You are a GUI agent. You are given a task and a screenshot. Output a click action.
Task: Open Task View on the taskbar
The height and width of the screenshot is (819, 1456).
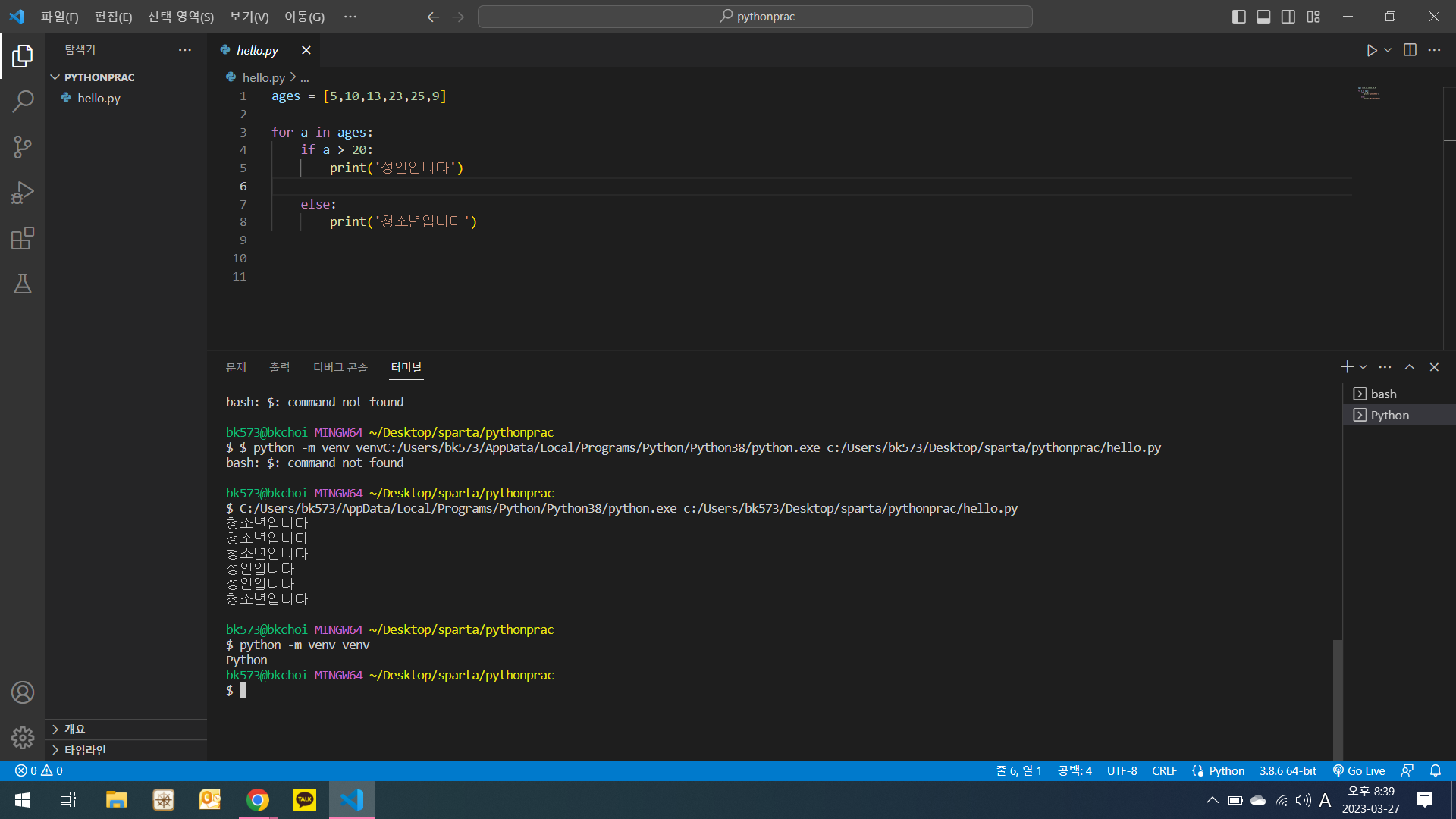coord(67,800)
